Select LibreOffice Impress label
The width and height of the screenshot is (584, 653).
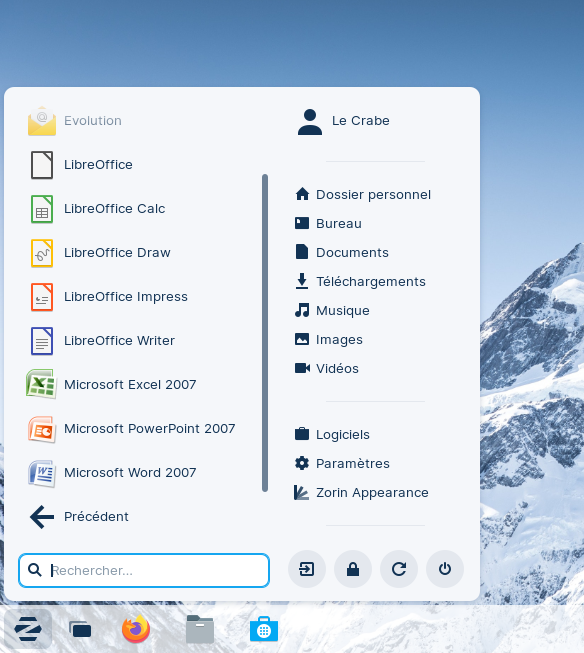coord(126,297)
